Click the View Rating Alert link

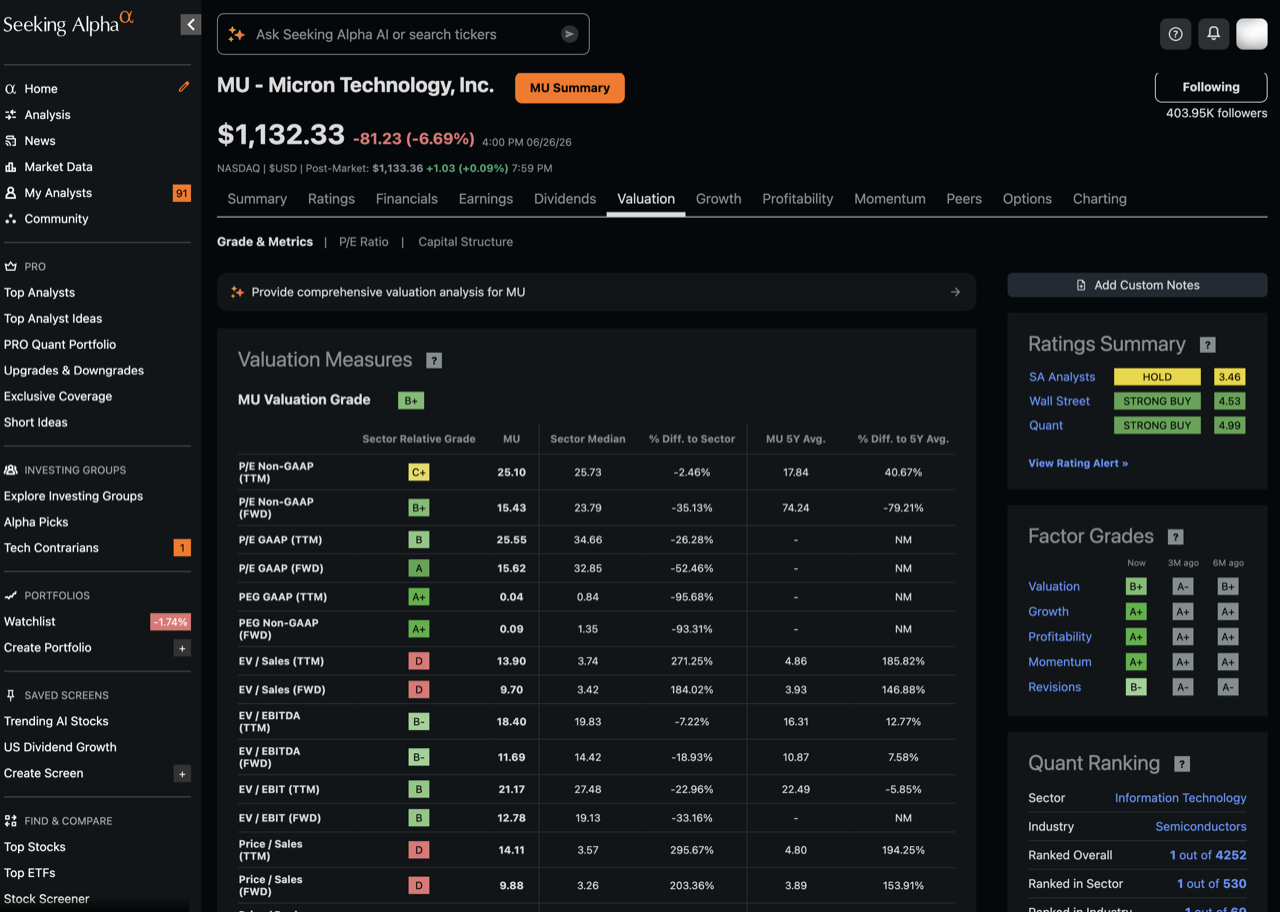tap(1078, 463)
